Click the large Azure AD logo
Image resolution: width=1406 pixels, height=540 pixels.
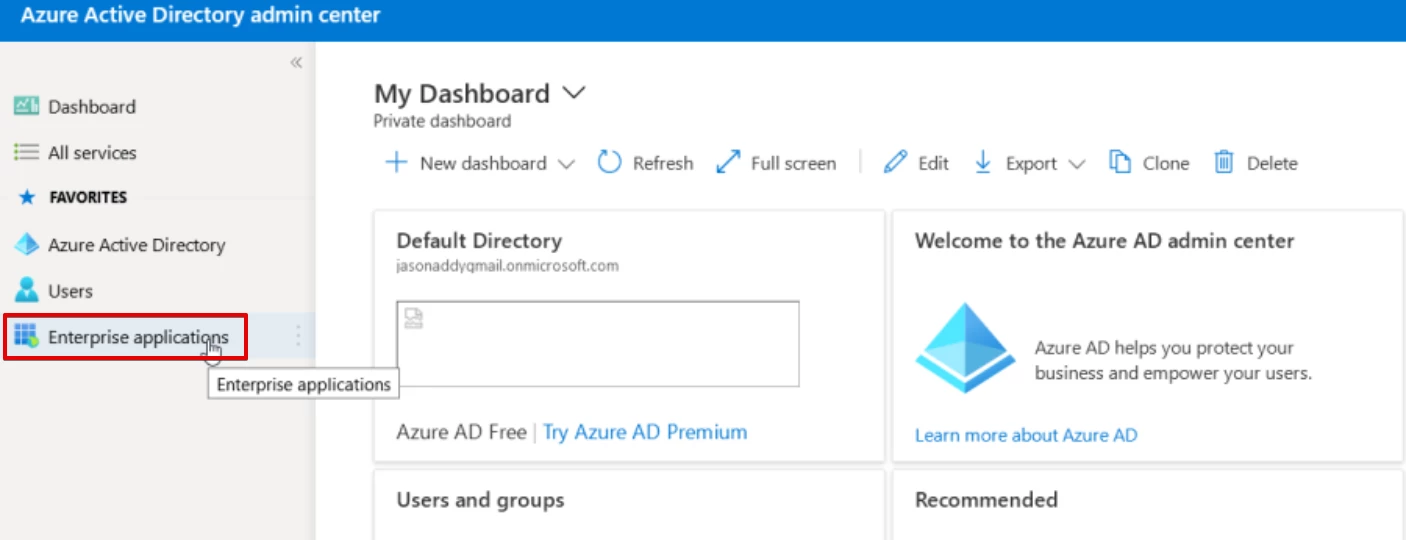coord(966,347)
